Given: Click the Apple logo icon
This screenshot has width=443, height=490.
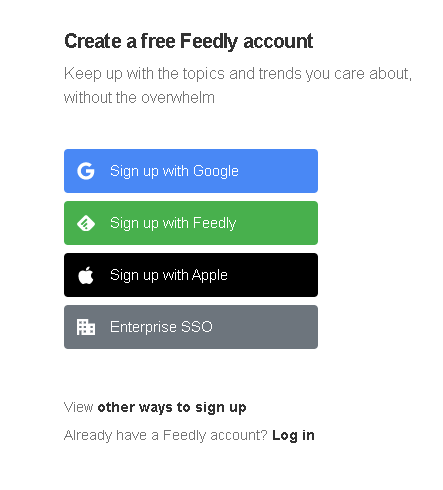Looking at the screenshot, I should point(86,275).
